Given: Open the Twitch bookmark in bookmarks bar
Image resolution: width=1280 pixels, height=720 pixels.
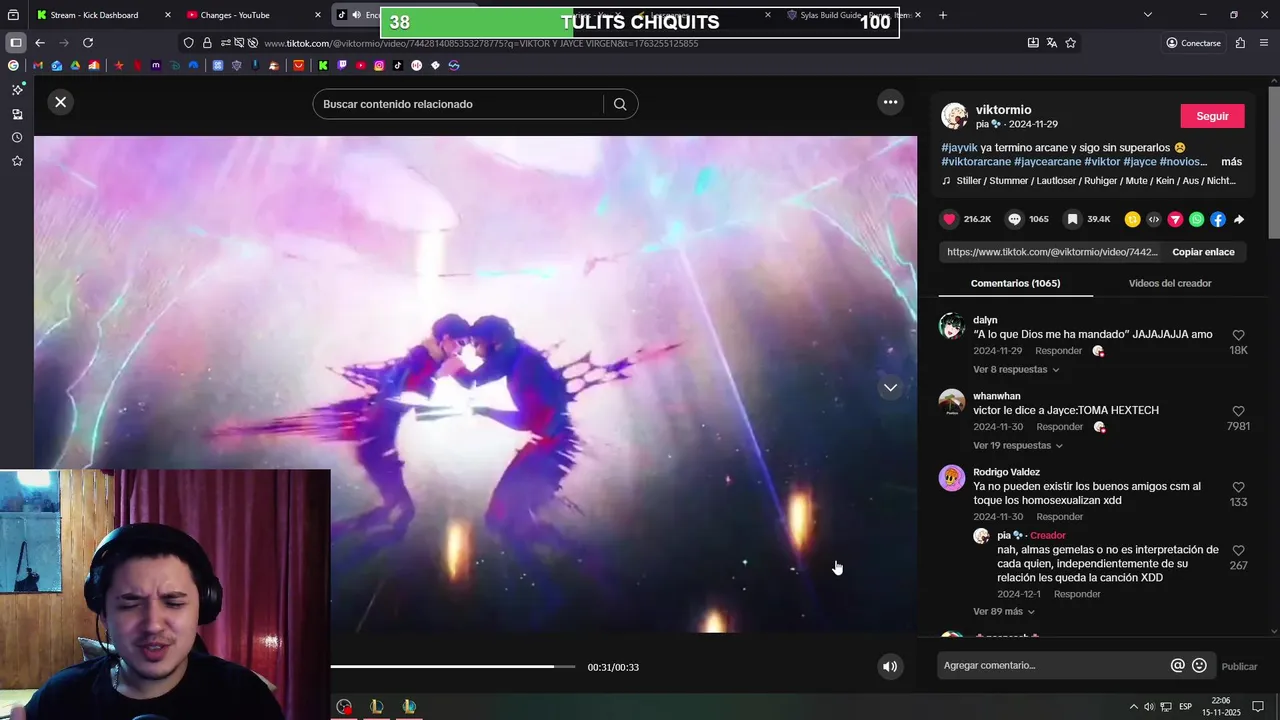Looking at the screenshot, I should (342, 65).
